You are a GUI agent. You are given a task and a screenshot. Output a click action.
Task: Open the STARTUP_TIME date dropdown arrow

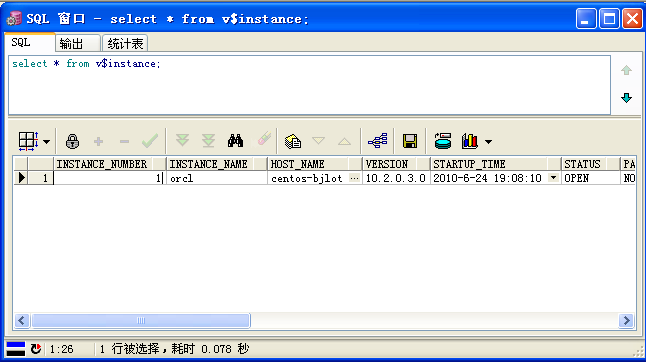[553, 178]
